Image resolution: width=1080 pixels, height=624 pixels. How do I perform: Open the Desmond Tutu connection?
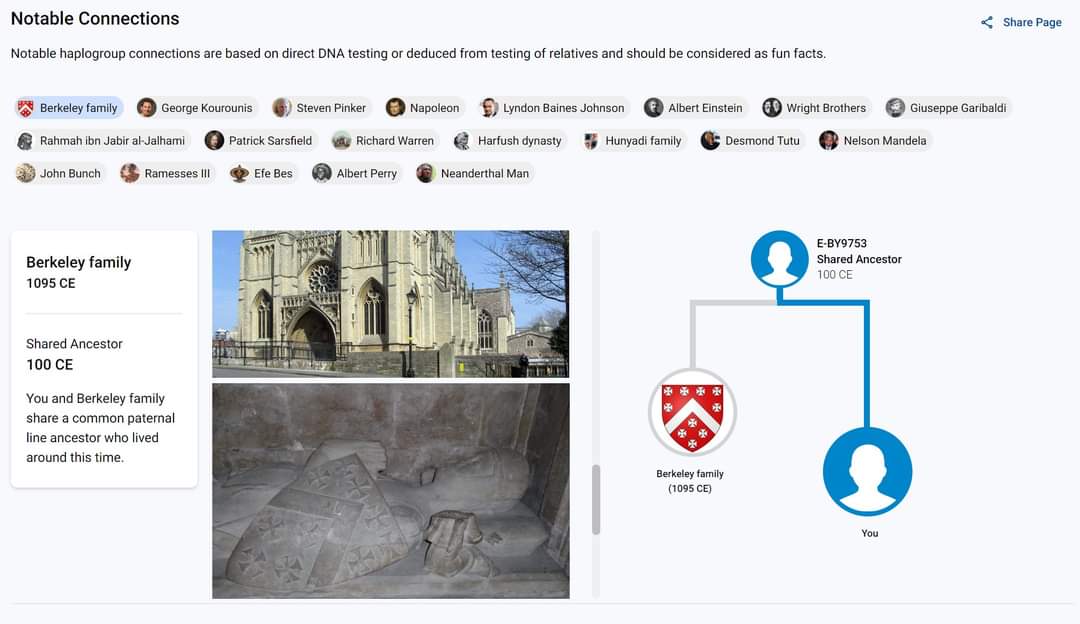click(x=751, y=141)
